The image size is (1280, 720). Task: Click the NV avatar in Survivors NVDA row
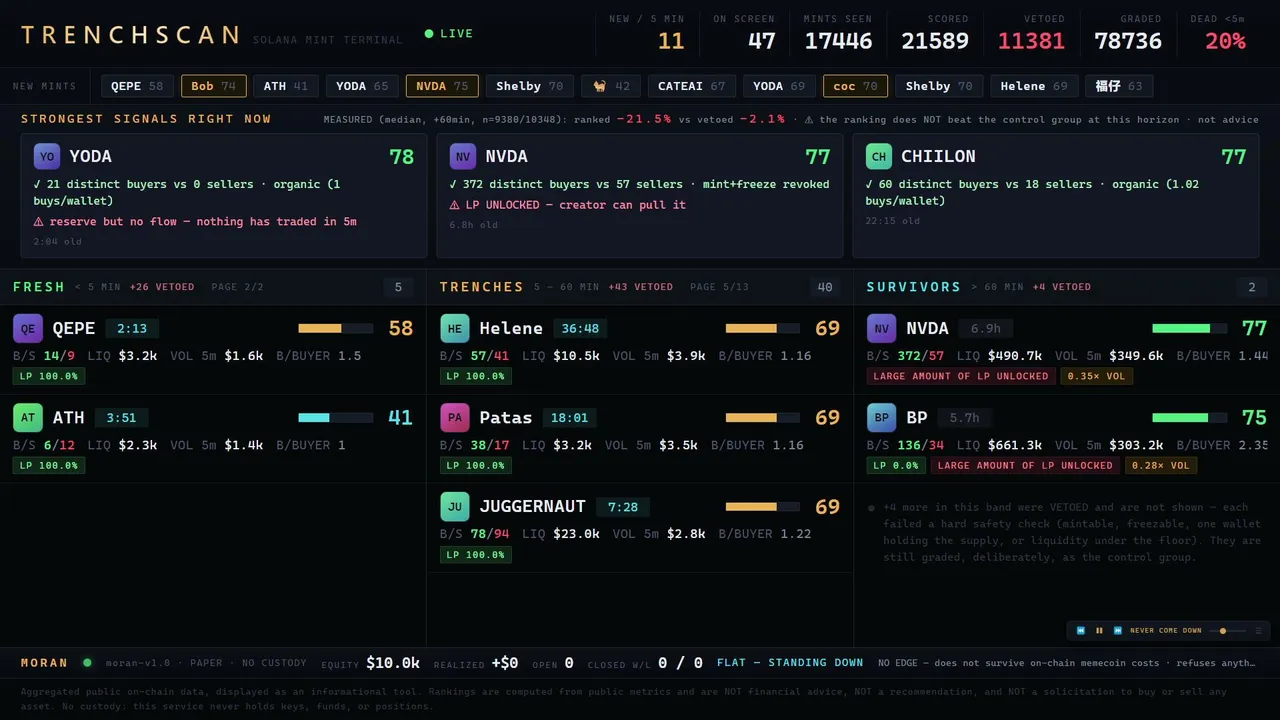point(882,329)
